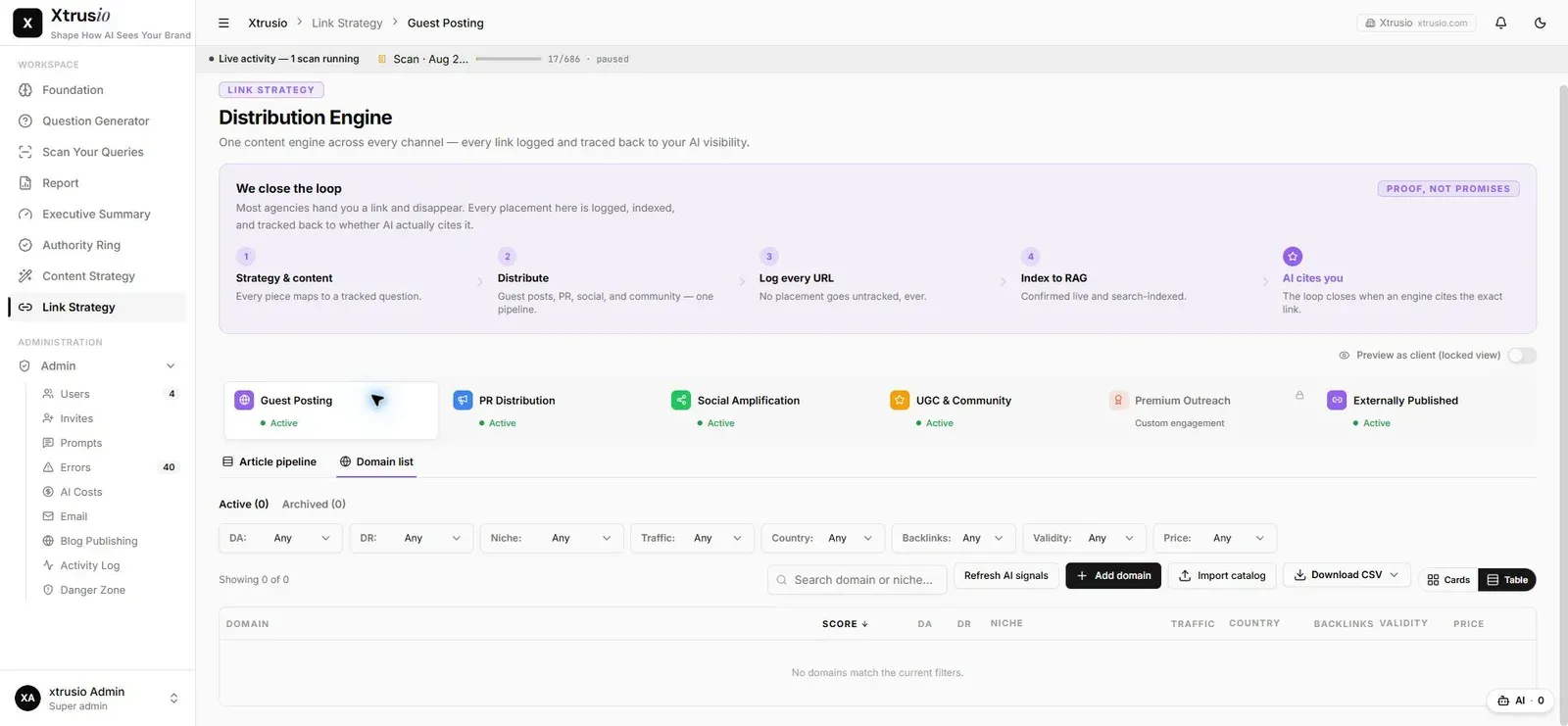The image size is (1568, 726).
Task: Click the Report icon in sidebar
Action: coord(25,183)
